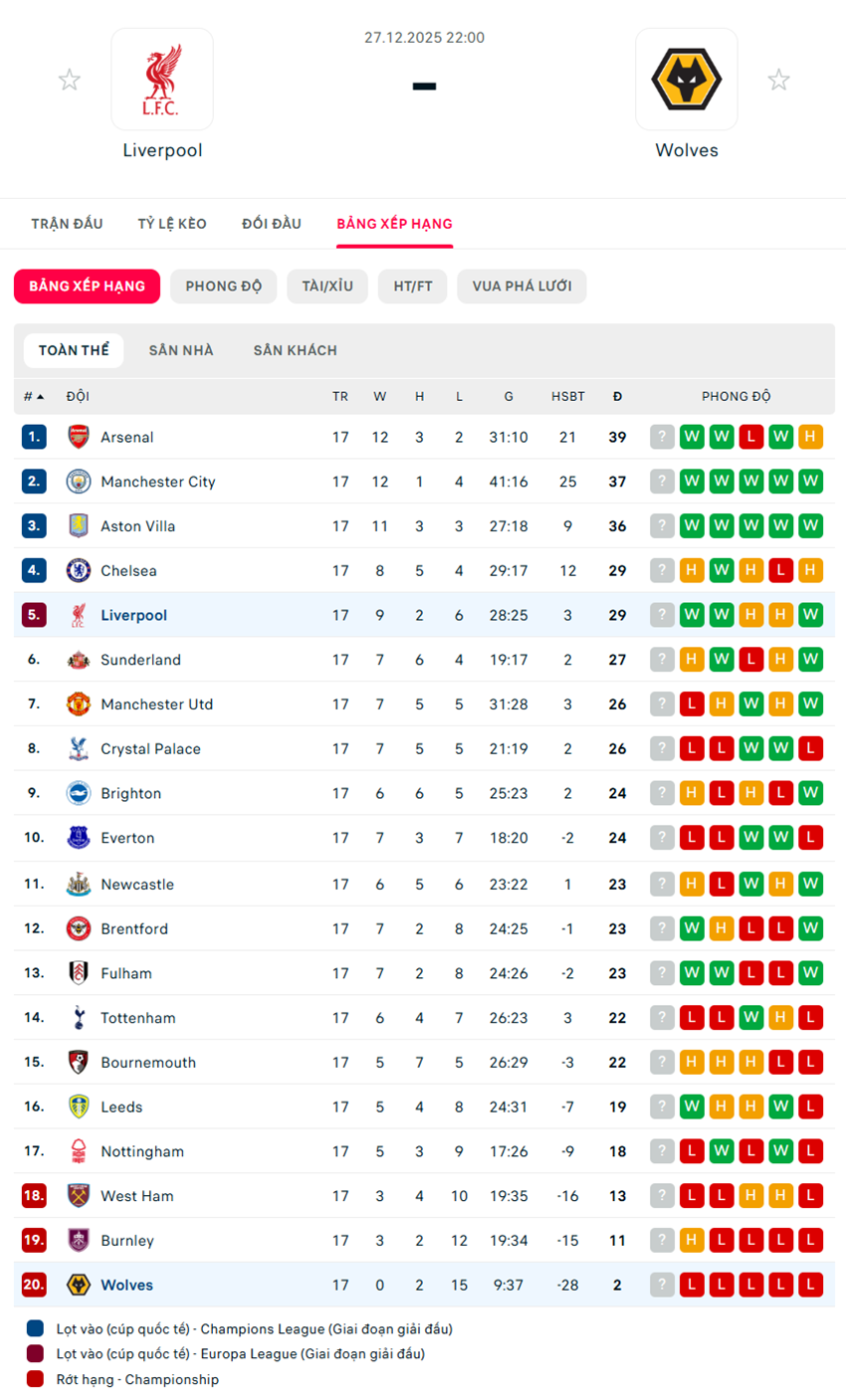This screenshot has height=1400, width=846.
Task: Sort table by the # rank column
Action: [33, 396]
